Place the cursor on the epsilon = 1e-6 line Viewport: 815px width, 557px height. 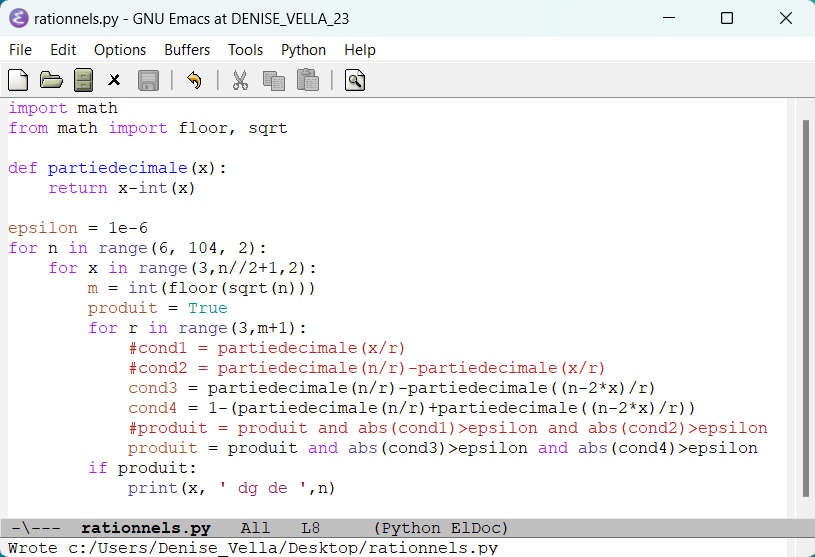pyautogui.click(x=78, y=228)
